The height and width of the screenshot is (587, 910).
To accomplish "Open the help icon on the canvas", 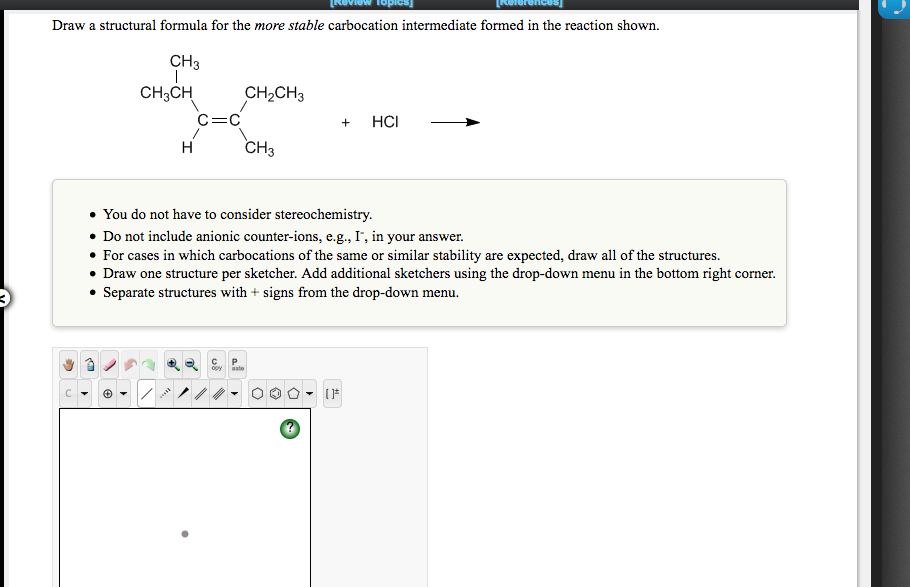I will point(289,428).
